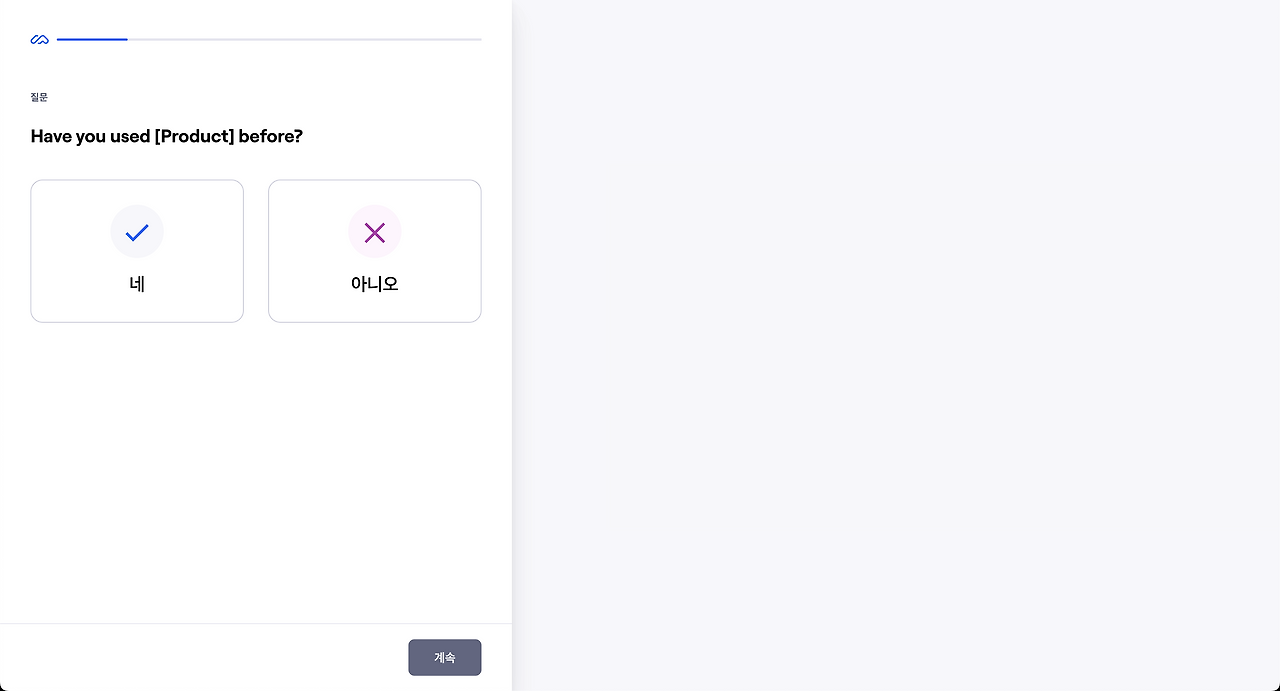Click the blue checkmark icon

pos(137,233)
